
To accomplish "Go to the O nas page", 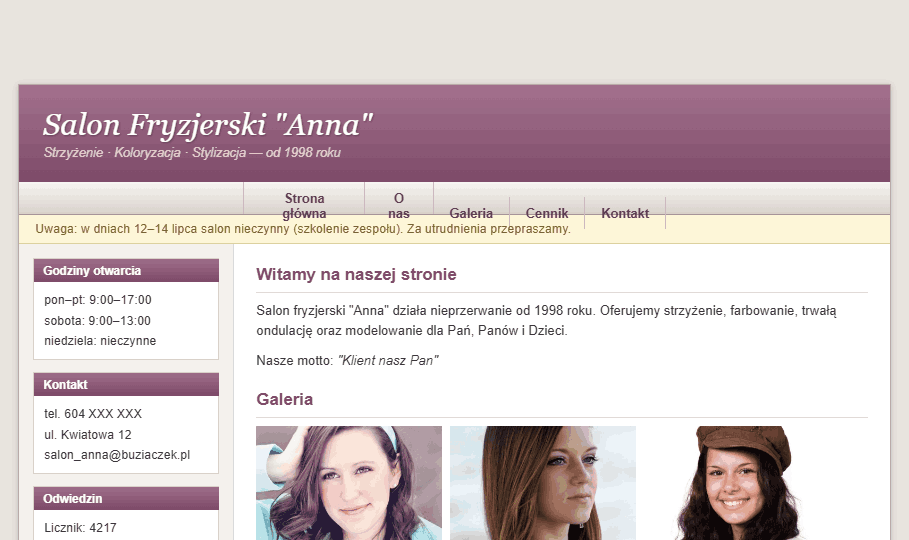I will pyautogui.click(x=399, y=206).
